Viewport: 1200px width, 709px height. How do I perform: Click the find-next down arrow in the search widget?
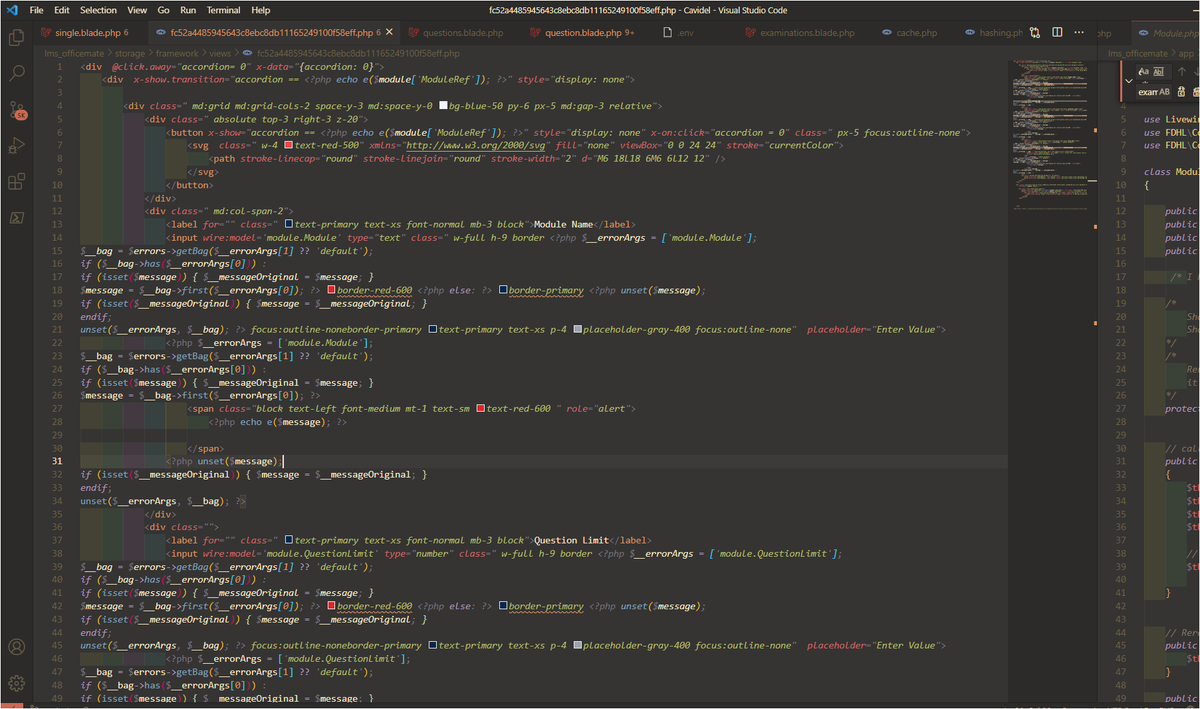point(1197,71)
